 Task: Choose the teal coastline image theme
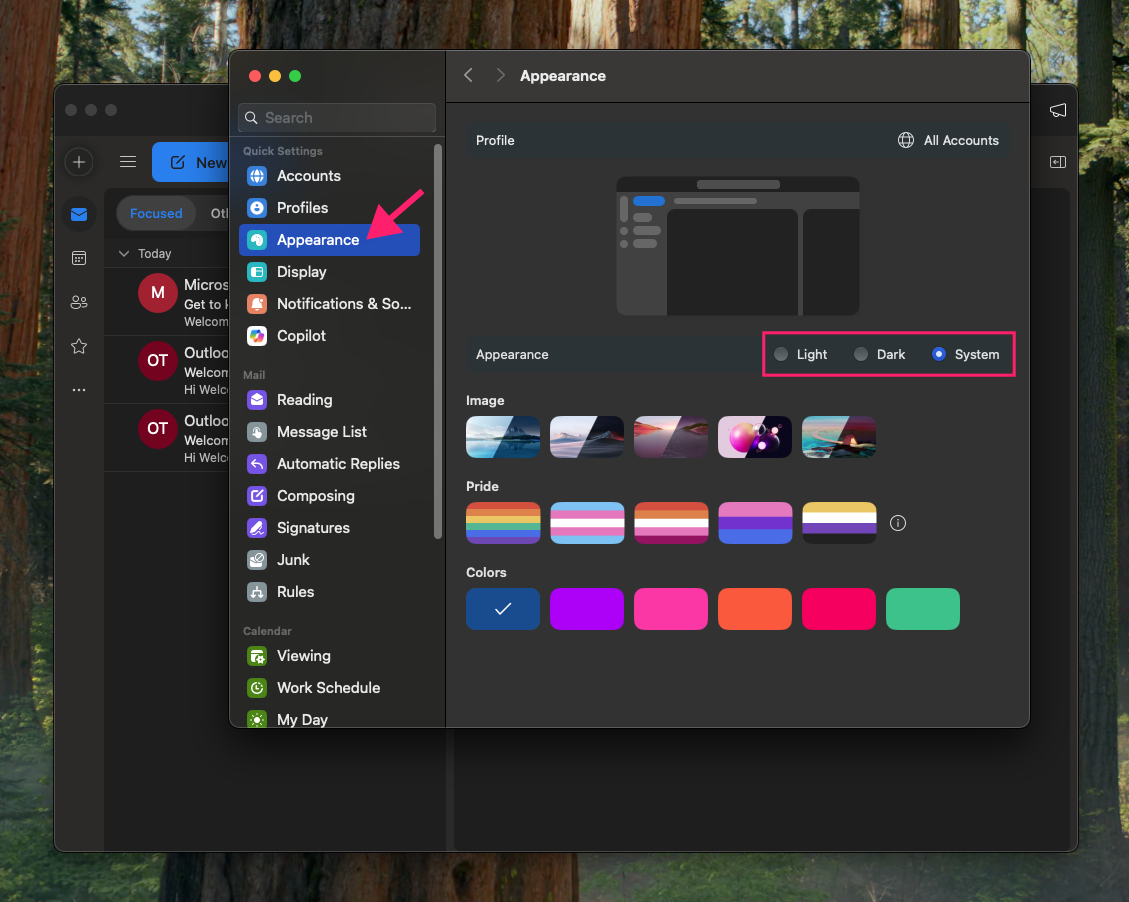(x=839, y=437)
